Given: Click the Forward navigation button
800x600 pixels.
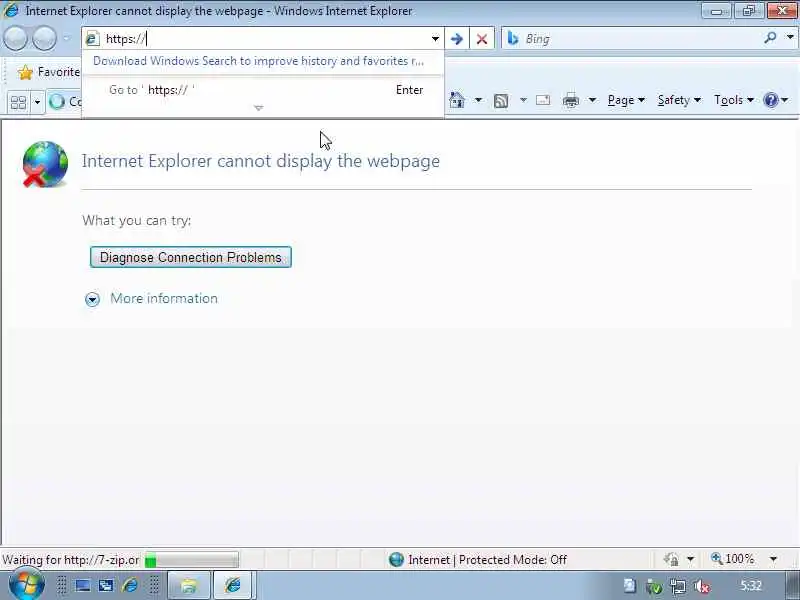Looking at the screenshot, I should click(44, 38).
